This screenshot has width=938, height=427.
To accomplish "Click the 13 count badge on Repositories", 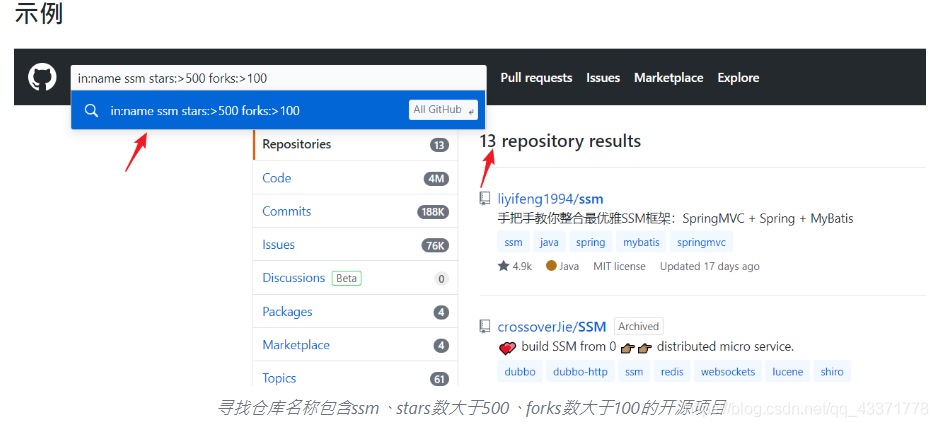I will pyautogui.click(x=439, y=145).
